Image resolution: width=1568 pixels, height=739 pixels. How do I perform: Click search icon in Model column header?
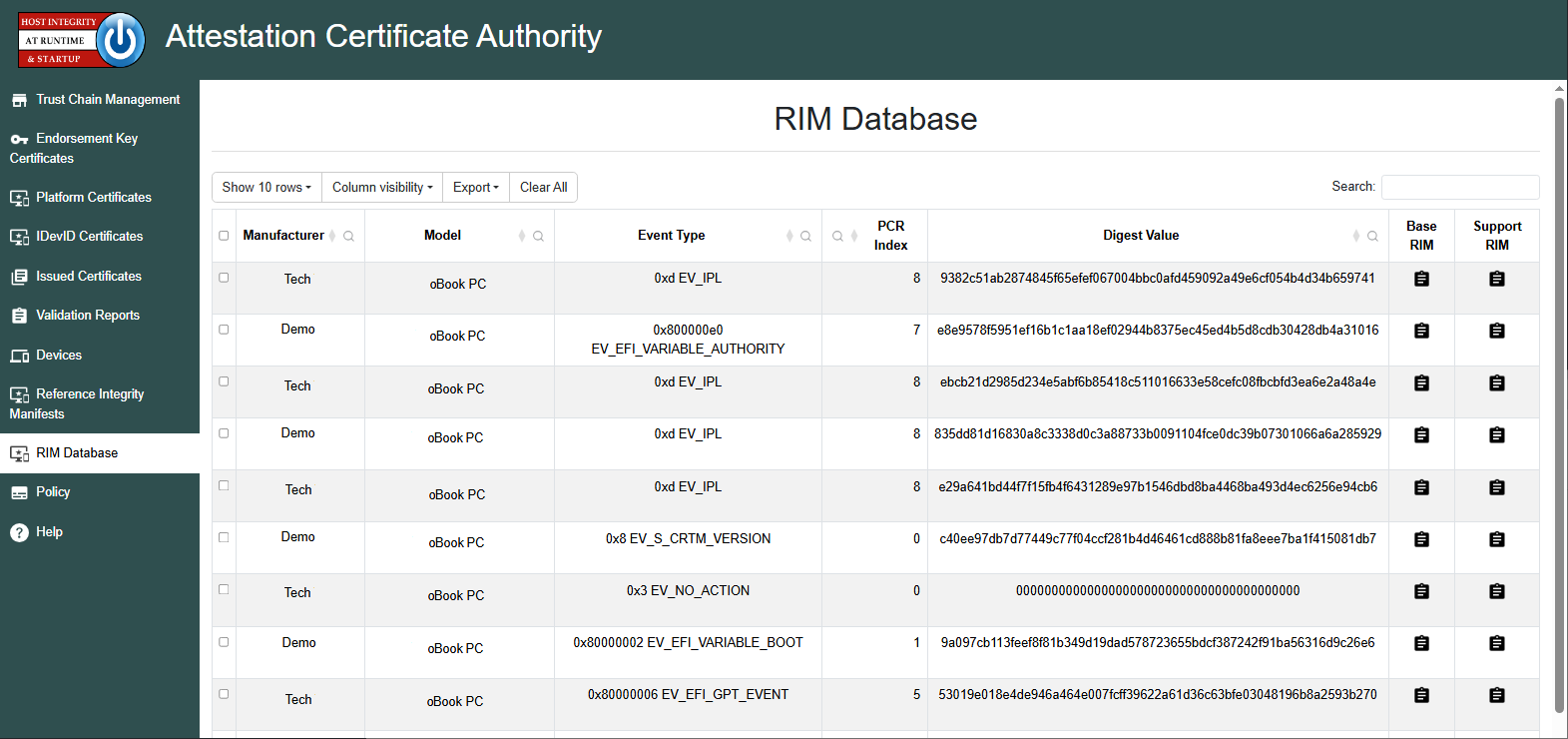(538, 237)
